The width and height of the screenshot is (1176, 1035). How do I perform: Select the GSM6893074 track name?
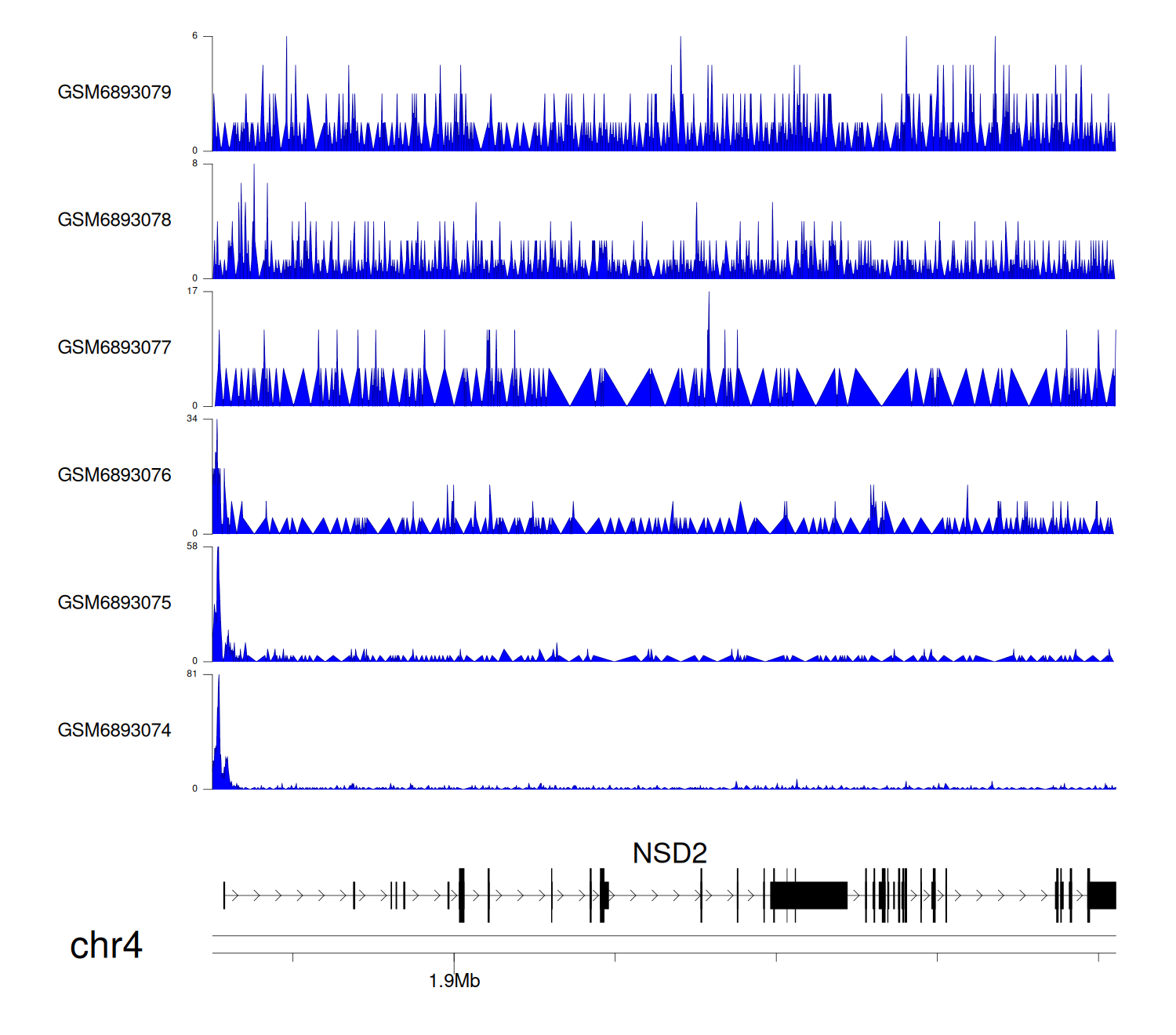tap(114, 731)
